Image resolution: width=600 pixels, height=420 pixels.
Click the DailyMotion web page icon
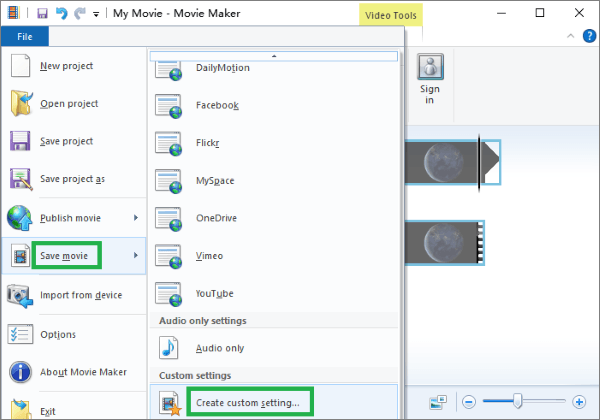(x=168, y=70)
